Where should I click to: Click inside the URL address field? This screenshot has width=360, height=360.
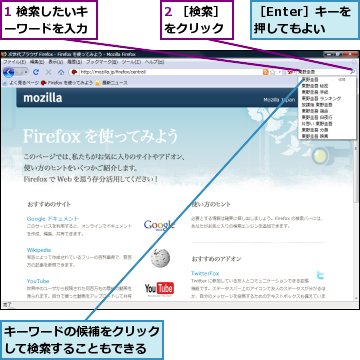(170, 72)
